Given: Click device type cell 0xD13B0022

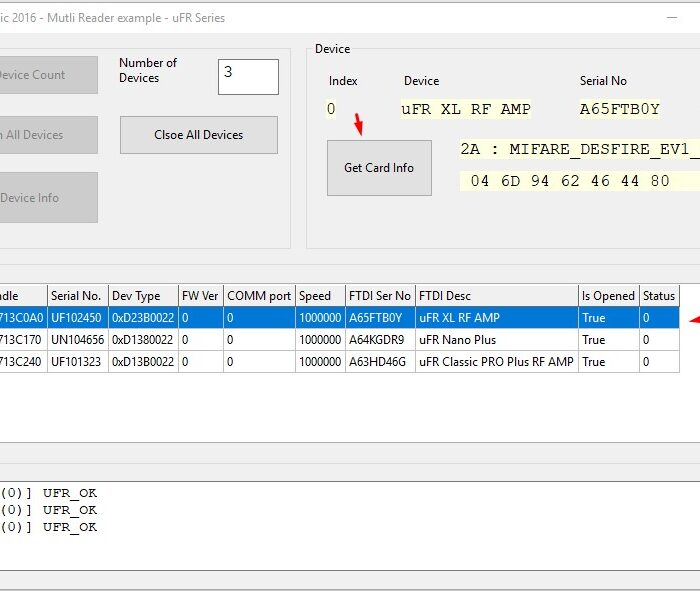Looking at the screenshot, I should (x=143, y=362).
